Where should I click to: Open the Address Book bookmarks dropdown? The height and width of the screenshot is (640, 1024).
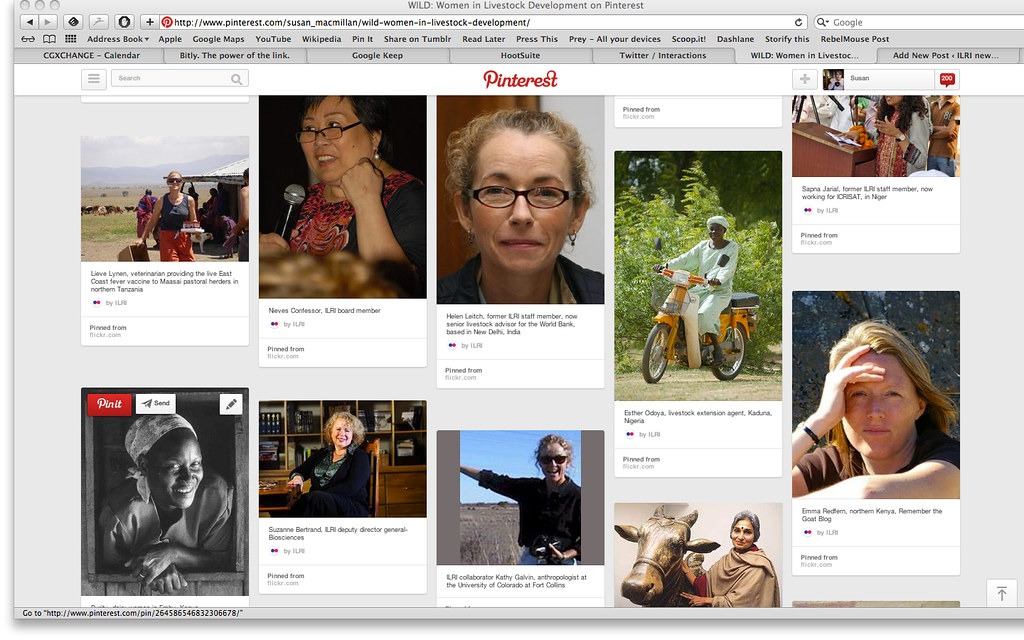(x=117, y=39)
